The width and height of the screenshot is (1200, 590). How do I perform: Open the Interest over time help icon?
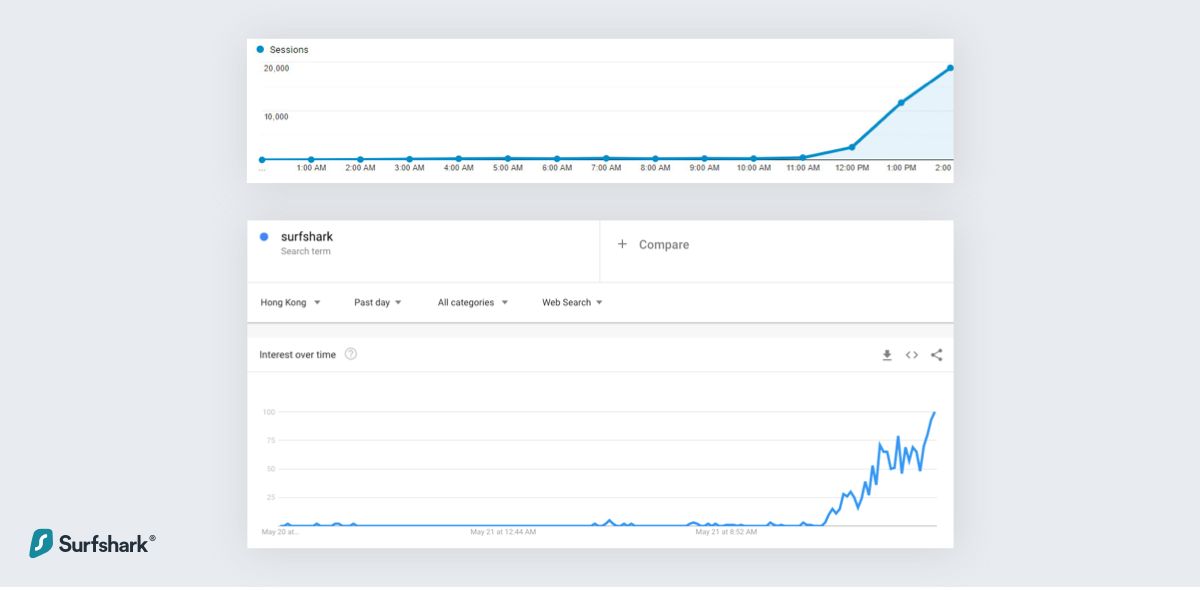click(351, 354)
